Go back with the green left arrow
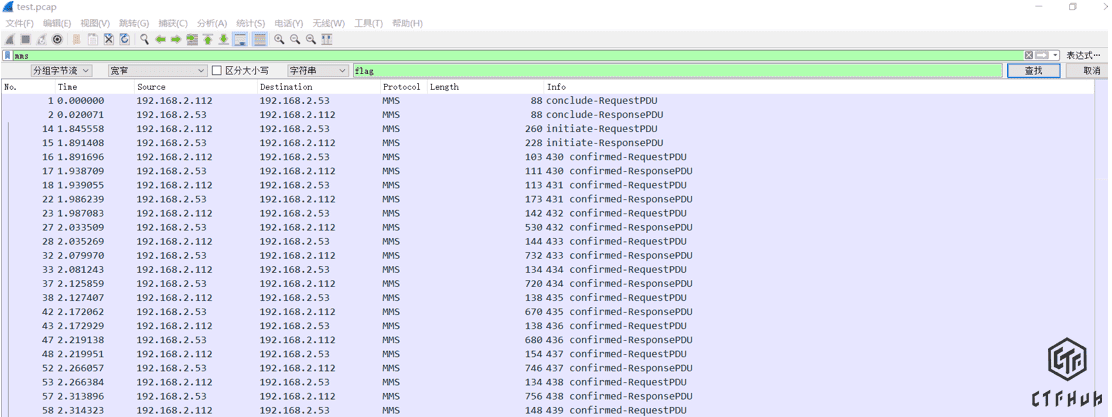The height and width of the screenshot is (417, 1112). (x=160, y=39)
